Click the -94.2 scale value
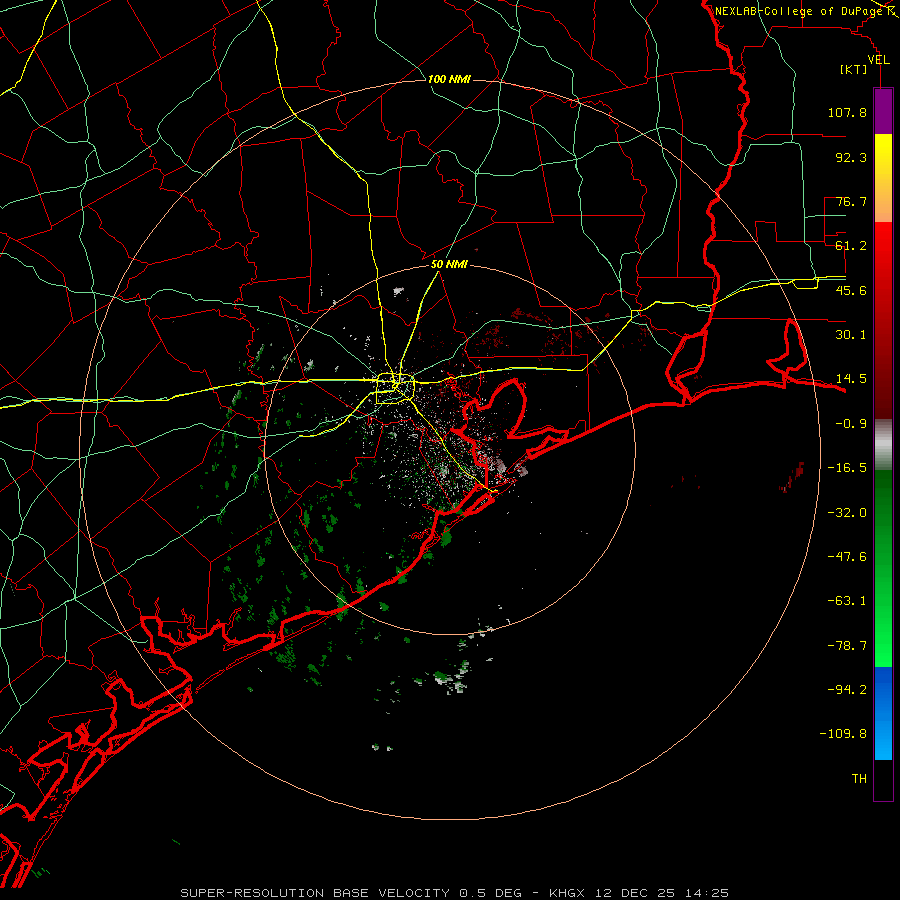The width and height of the screenshot is (900, 900). [x=847, y=690]
